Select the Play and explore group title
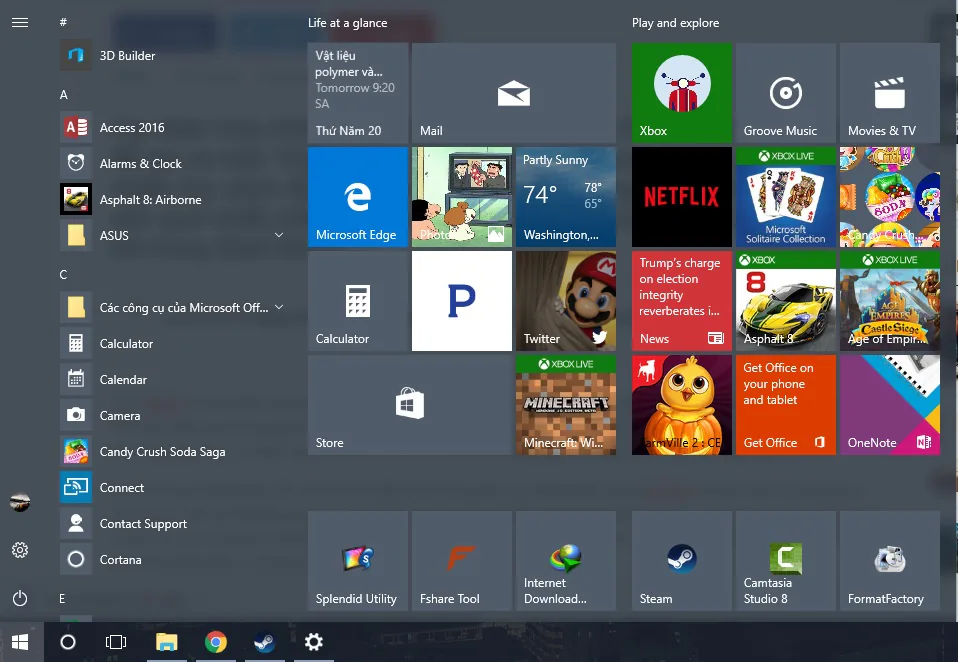The image size is (958, 662). (x=676, y=23)
